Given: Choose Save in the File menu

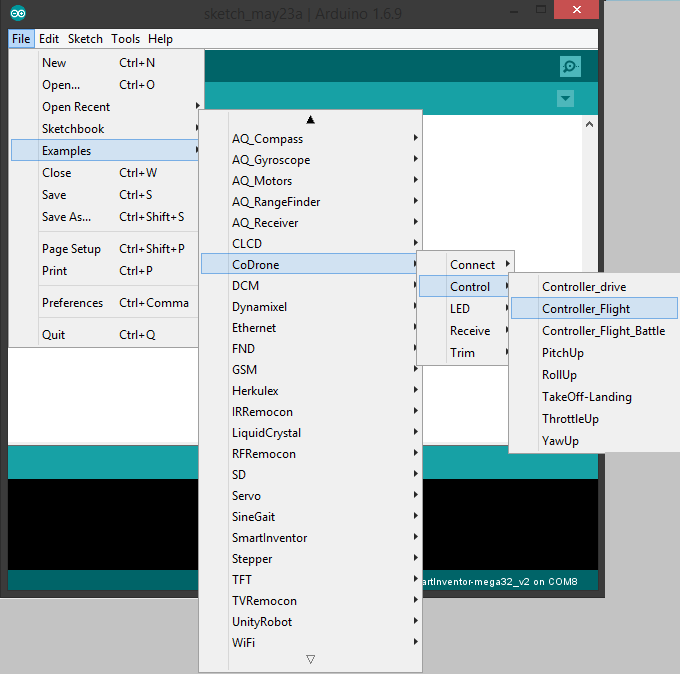Looking at the screenshot, I should 105,195.
